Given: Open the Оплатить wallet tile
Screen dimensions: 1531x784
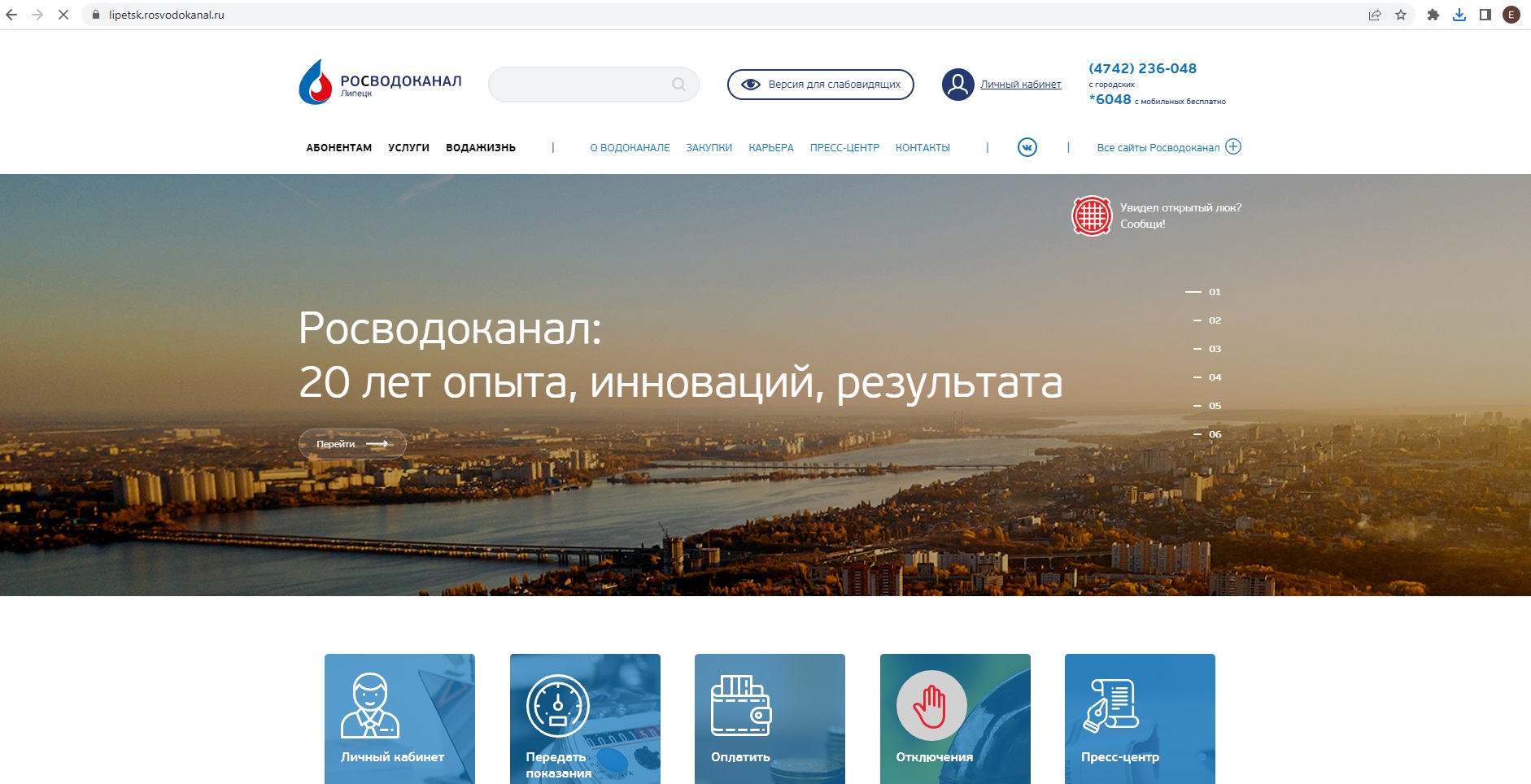Looking at the screenshot, I should point(770,719).
